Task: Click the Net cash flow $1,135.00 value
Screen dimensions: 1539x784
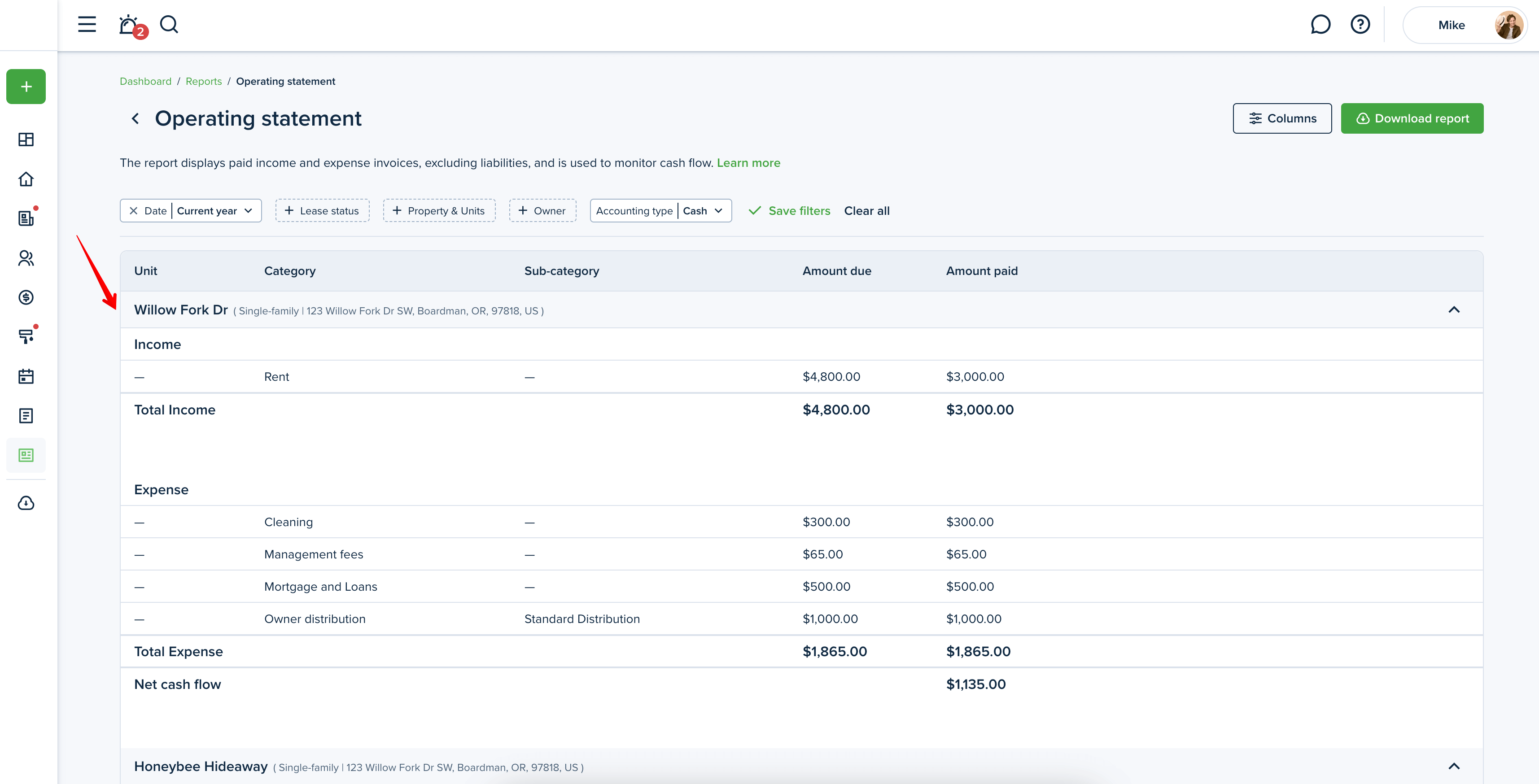Action: 975,684
